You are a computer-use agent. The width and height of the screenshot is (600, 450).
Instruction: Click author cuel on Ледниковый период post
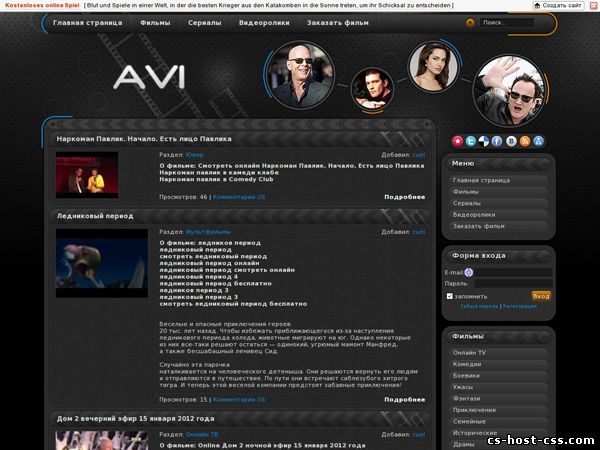pyautogui.click(x=419, y=232)
